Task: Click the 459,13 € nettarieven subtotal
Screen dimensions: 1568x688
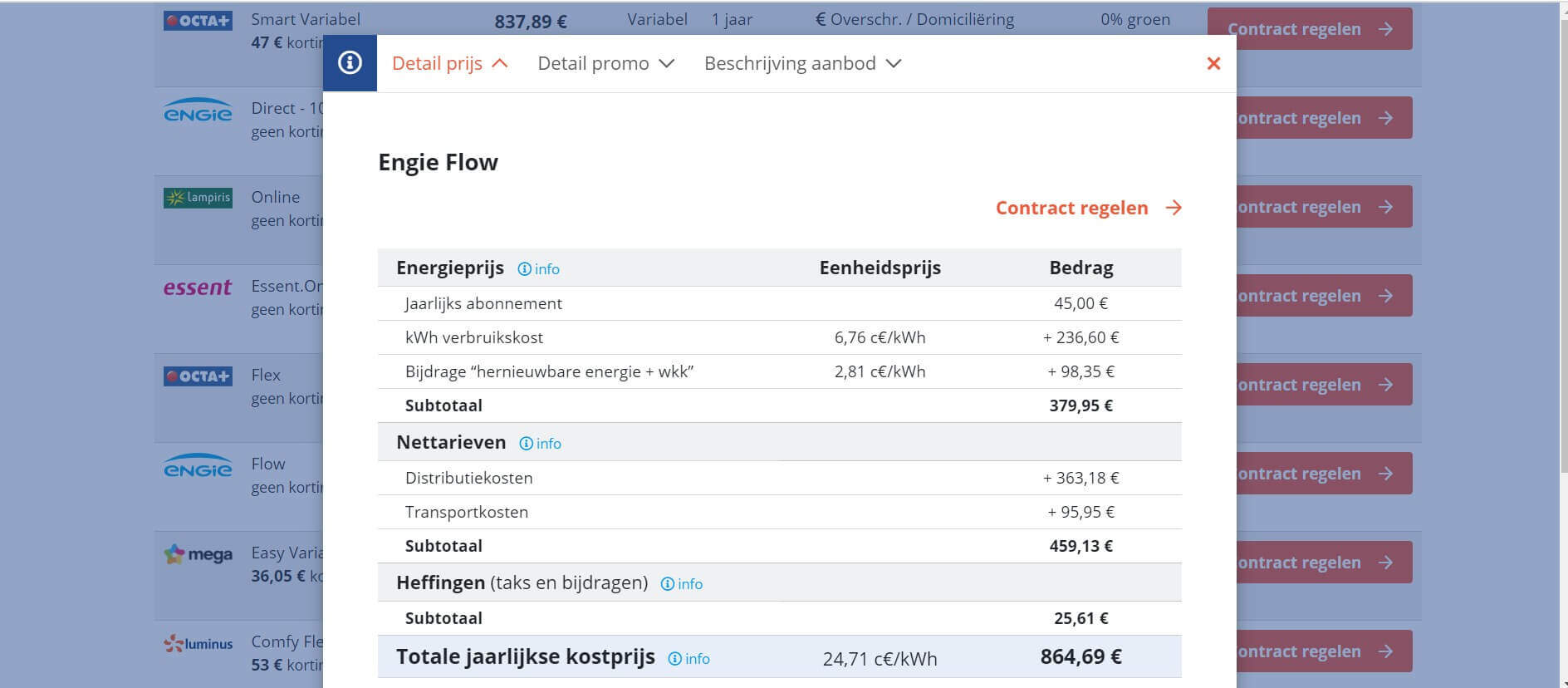Action: click(1080, 546)
